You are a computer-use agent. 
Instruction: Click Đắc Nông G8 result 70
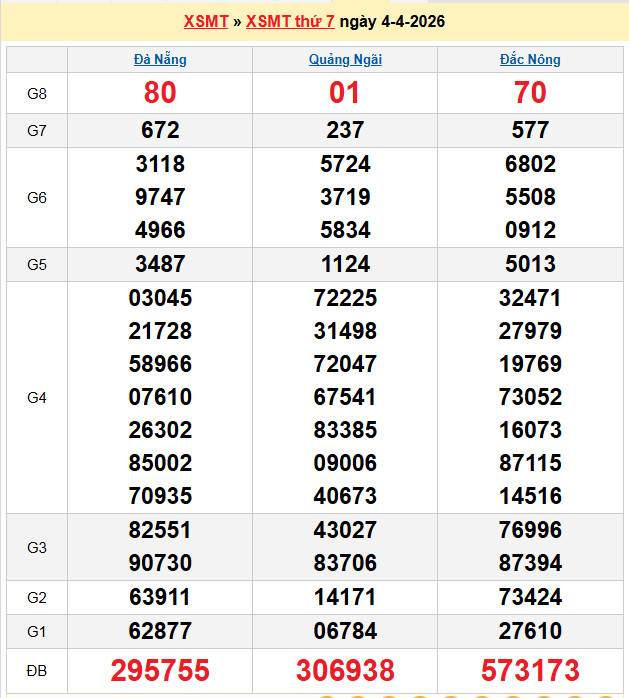(x=530, y=93)
